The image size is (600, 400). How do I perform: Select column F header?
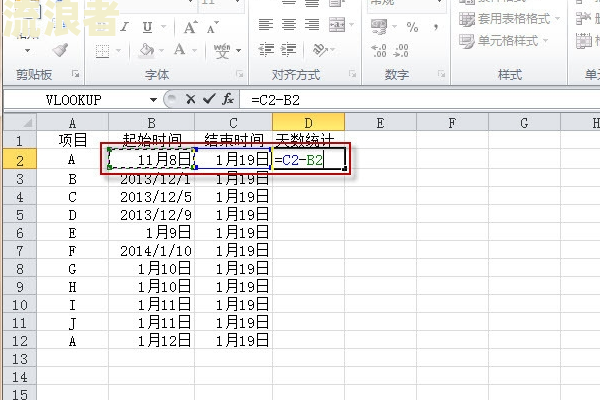coord(452,122)
